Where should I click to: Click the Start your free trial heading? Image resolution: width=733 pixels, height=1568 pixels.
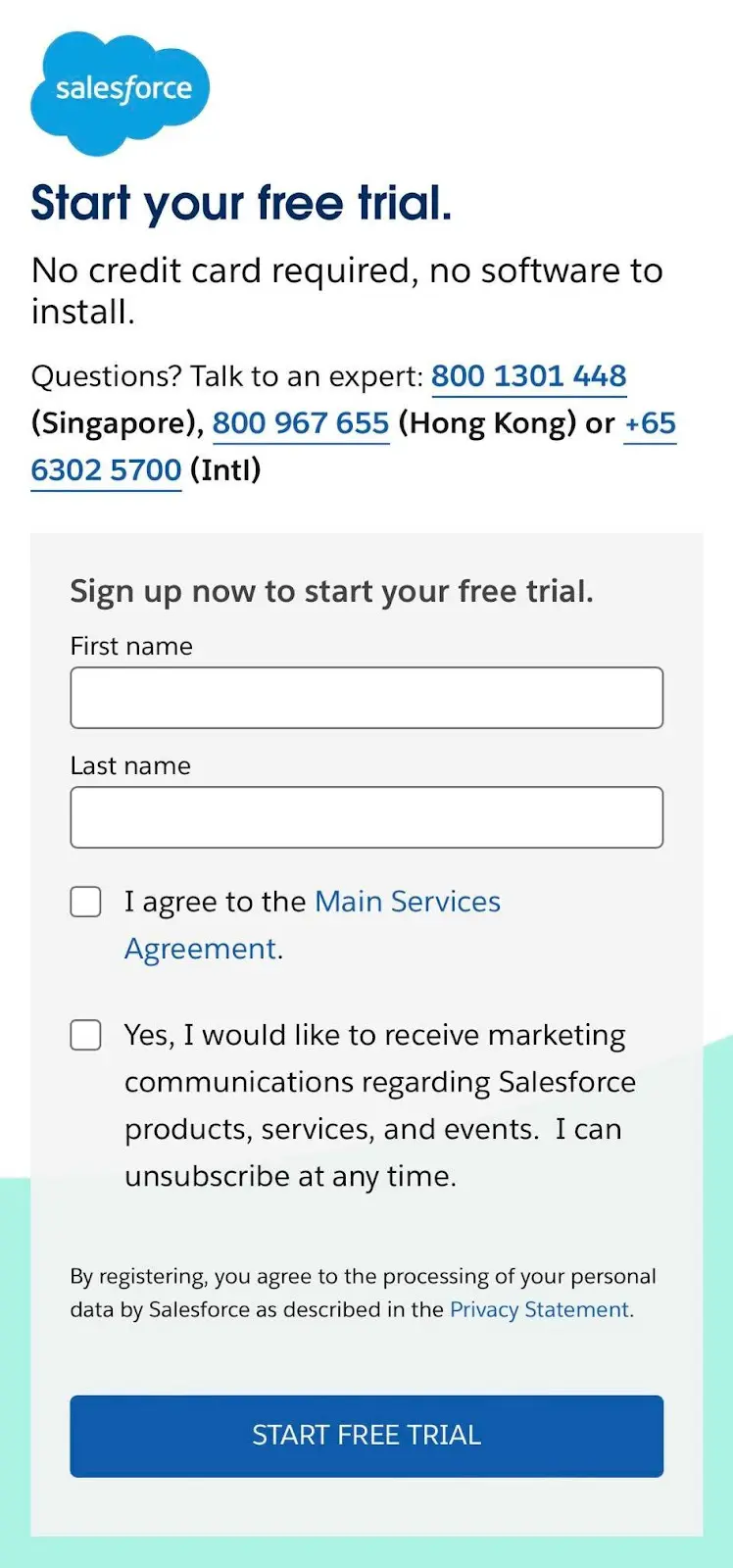point(241,203)
